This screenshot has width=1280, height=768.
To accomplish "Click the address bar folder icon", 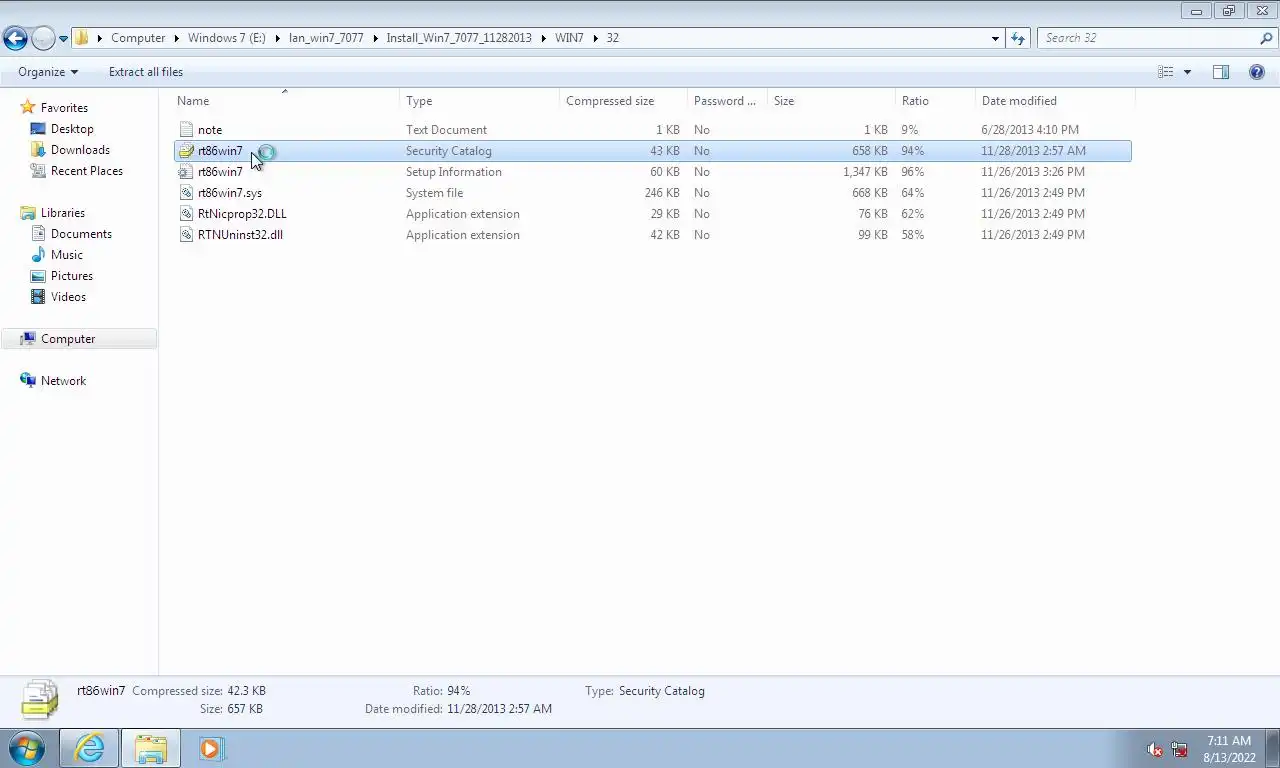I will 82,38.
